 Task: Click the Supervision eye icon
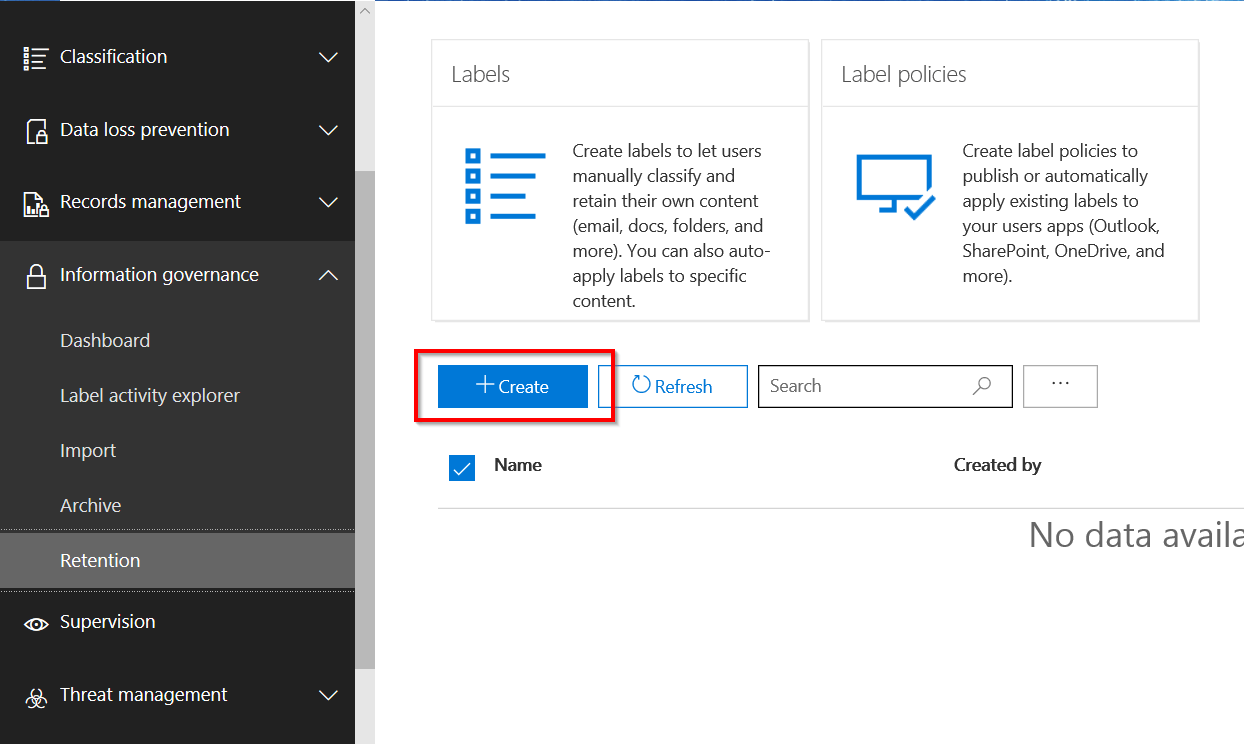35,621
